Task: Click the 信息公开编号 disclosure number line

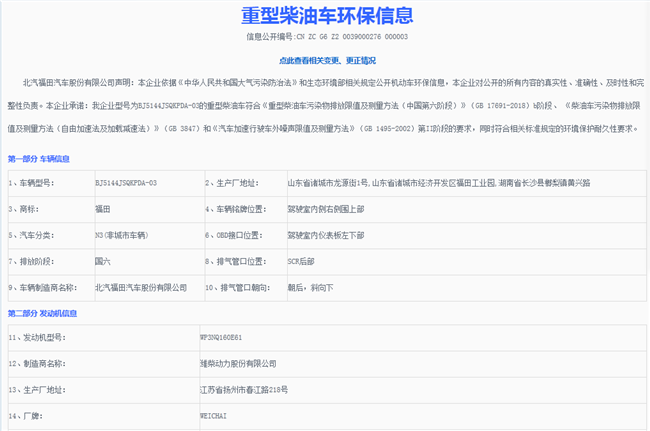Action: [327, 37]
